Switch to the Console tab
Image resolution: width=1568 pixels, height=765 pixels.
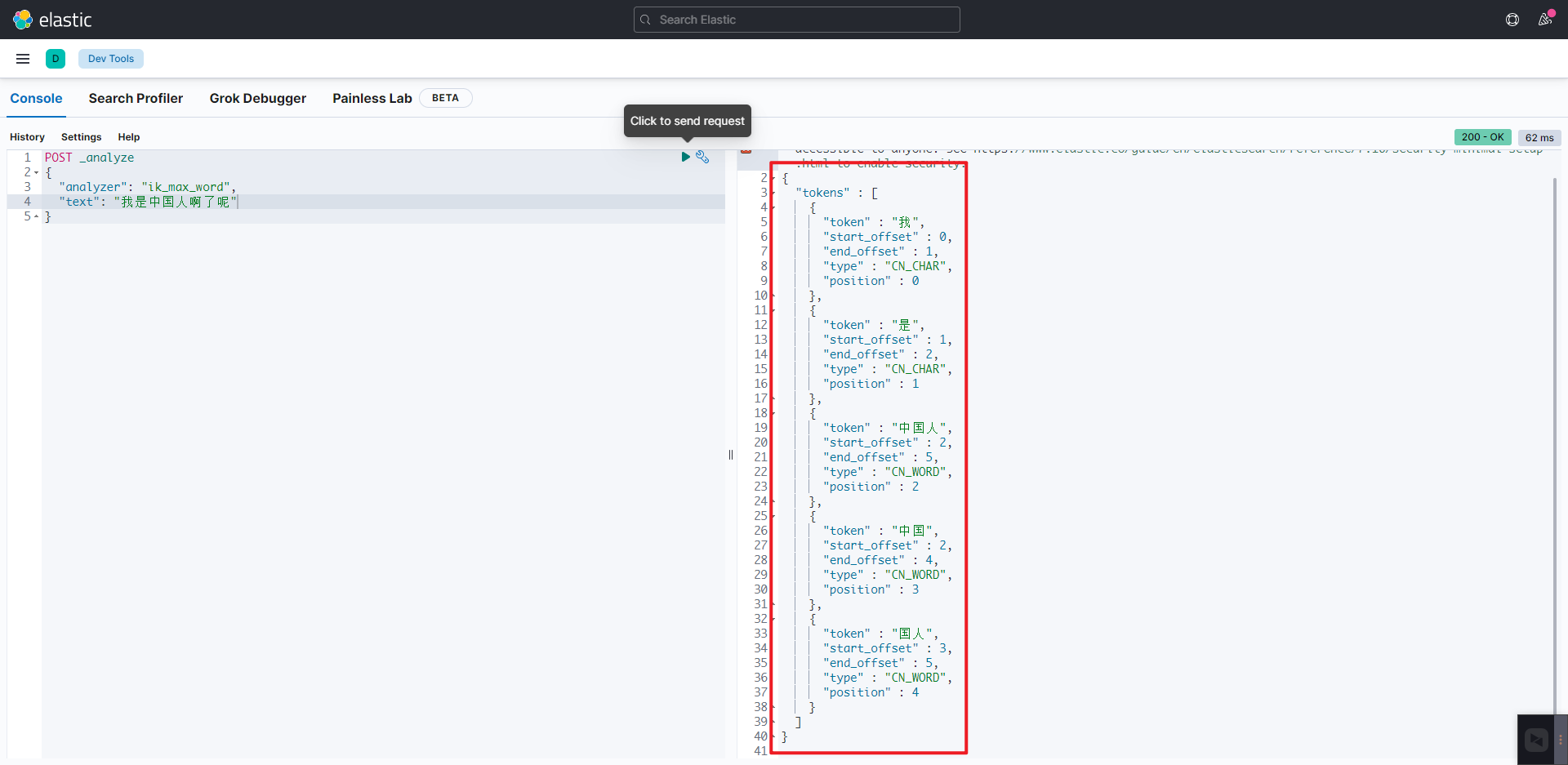(x=36, y=98)
